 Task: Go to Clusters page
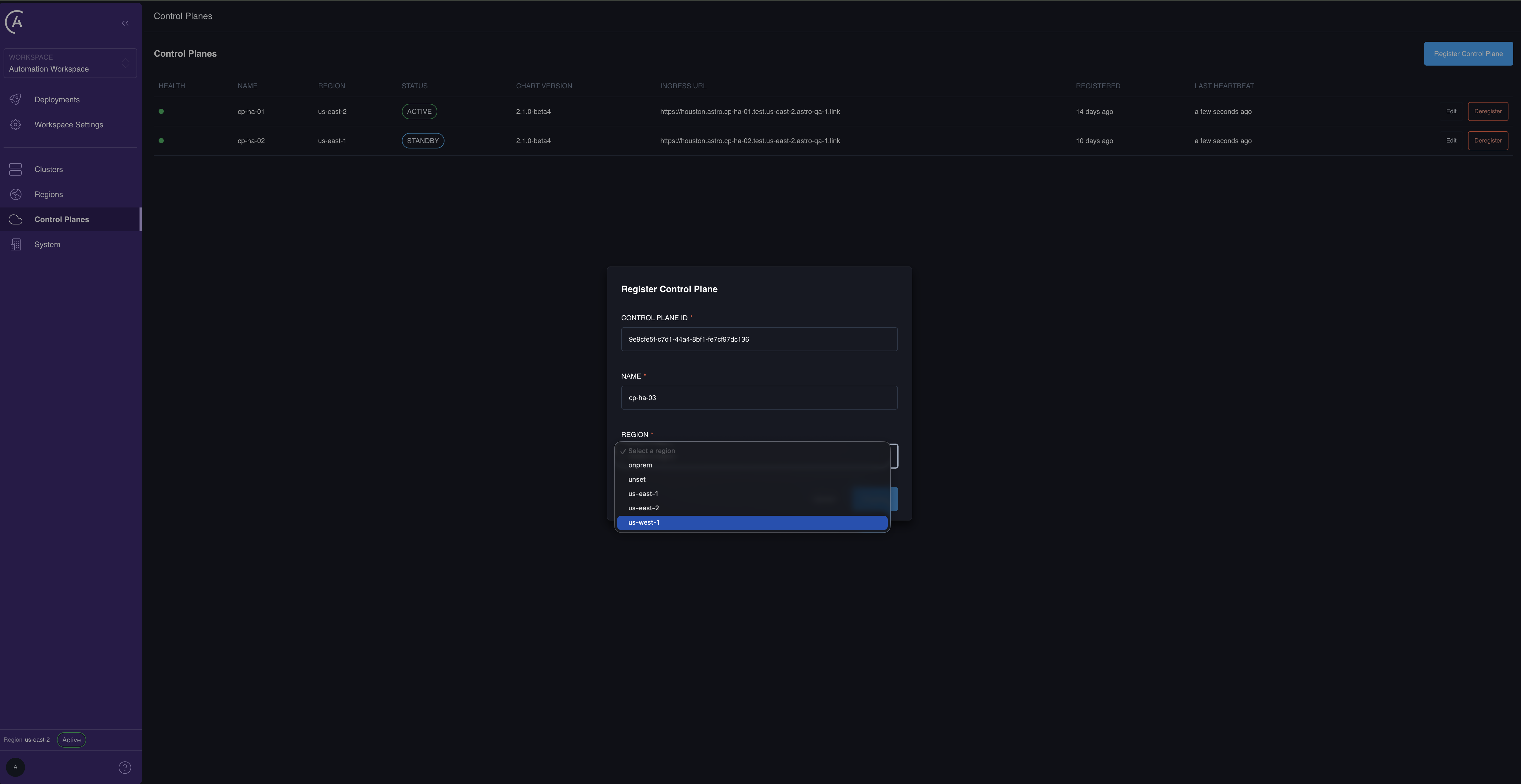(48, 169)
